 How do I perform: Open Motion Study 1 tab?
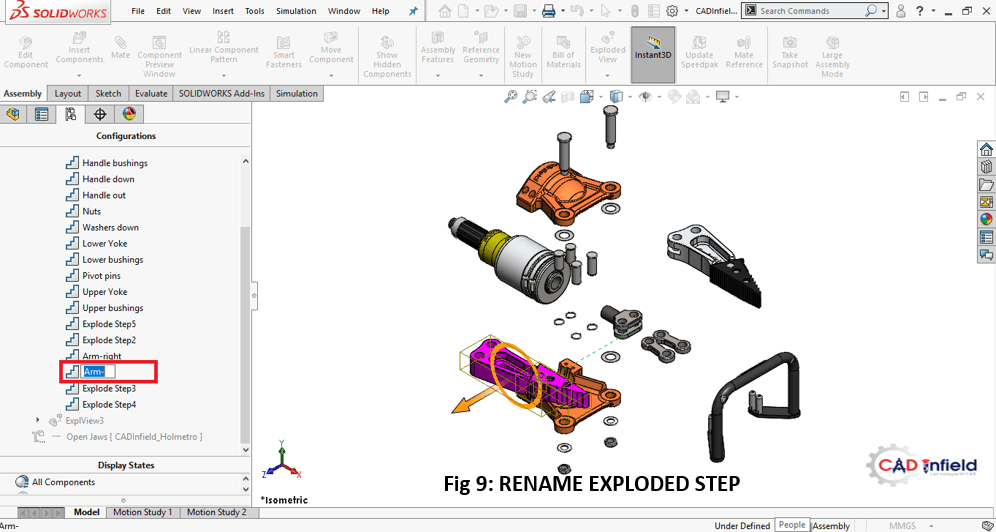point(142,512)
